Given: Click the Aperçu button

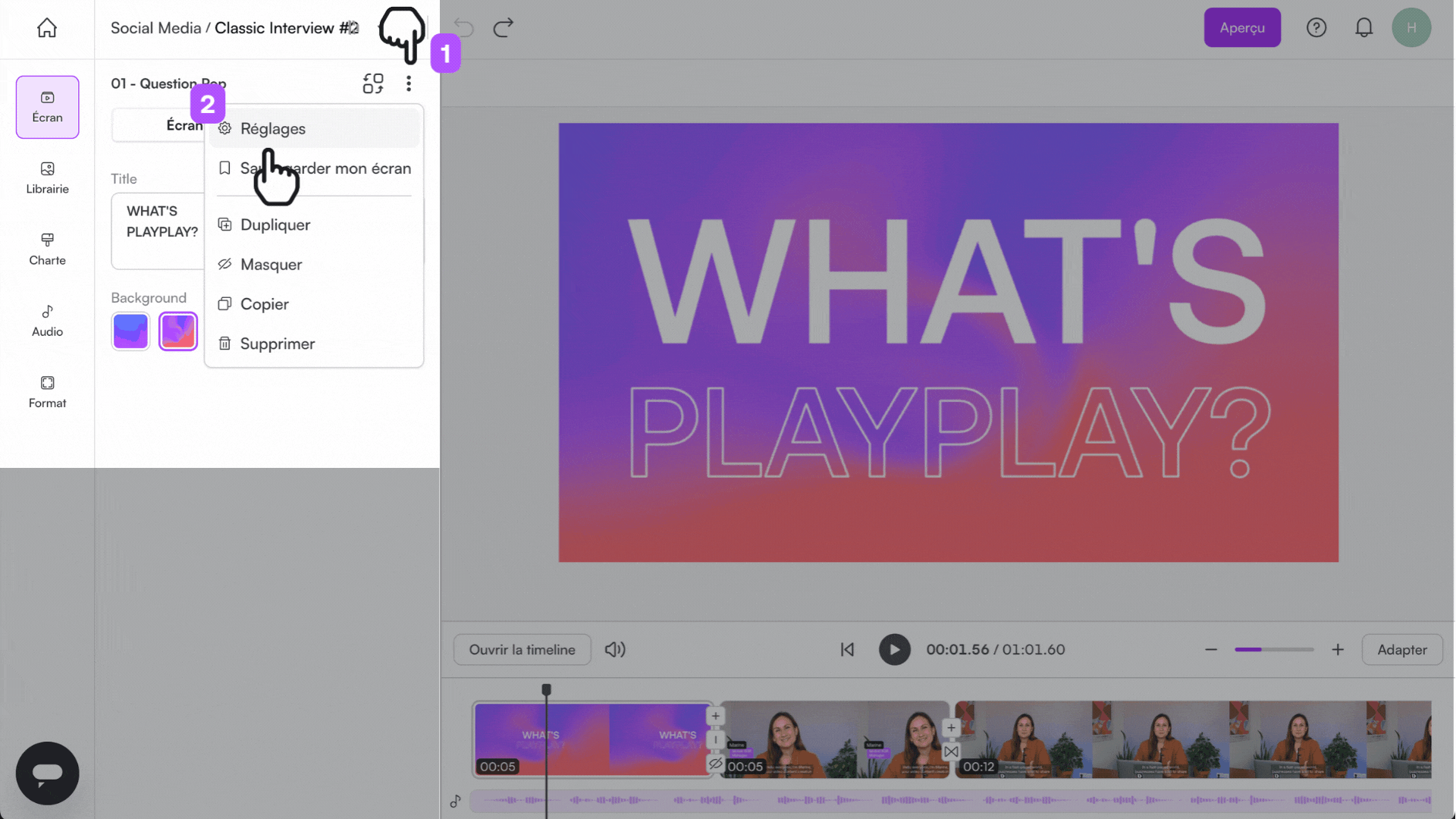Looking at the screenshot, I should [x=1241, y=27].
